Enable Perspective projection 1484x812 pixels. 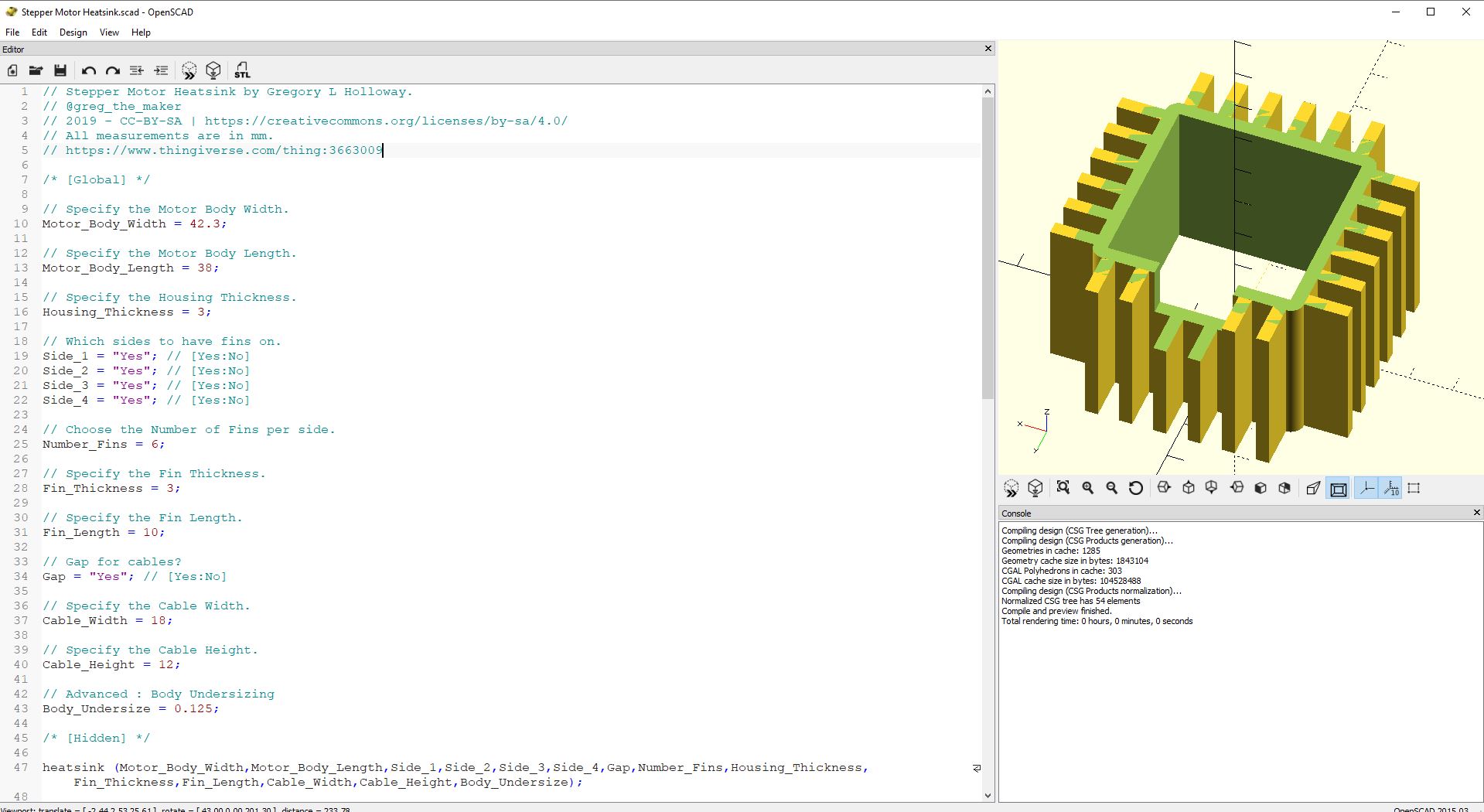click(1313, 488)
